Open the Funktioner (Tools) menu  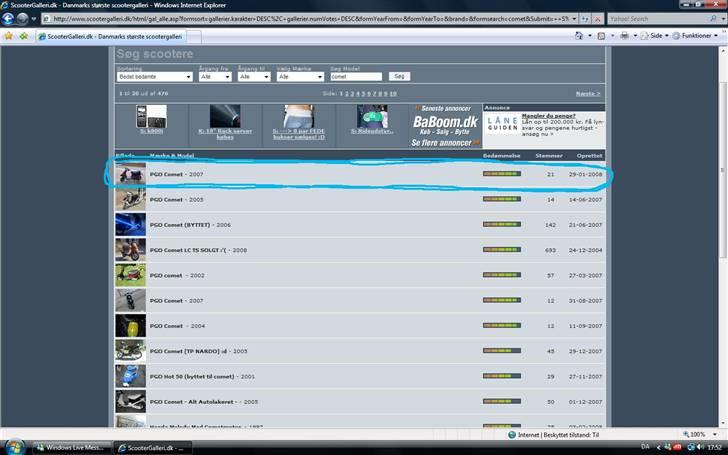pos(696,36)
